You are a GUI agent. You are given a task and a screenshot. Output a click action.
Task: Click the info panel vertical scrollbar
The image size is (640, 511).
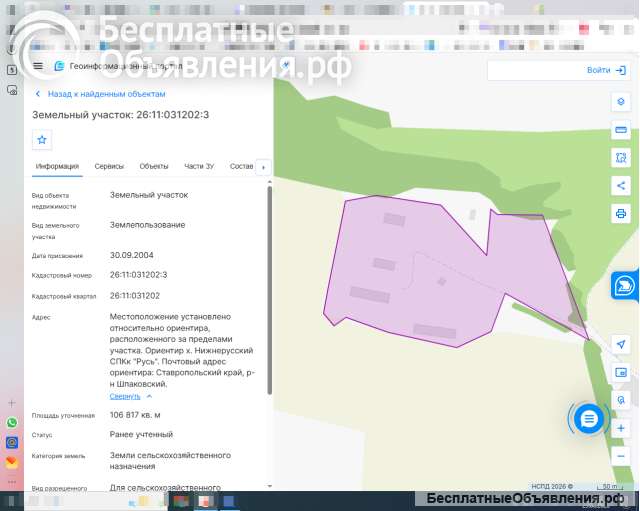tap(269, 290)
